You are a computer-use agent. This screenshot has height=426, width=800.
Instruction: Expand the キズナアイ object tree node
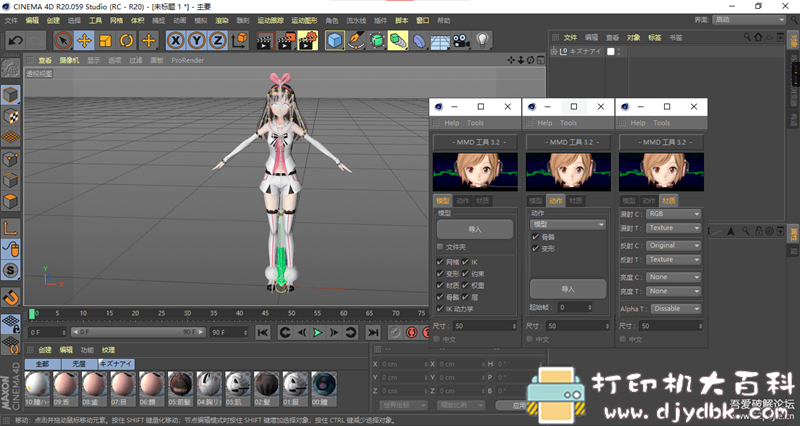pyautogui.click(x=554, y=52)
